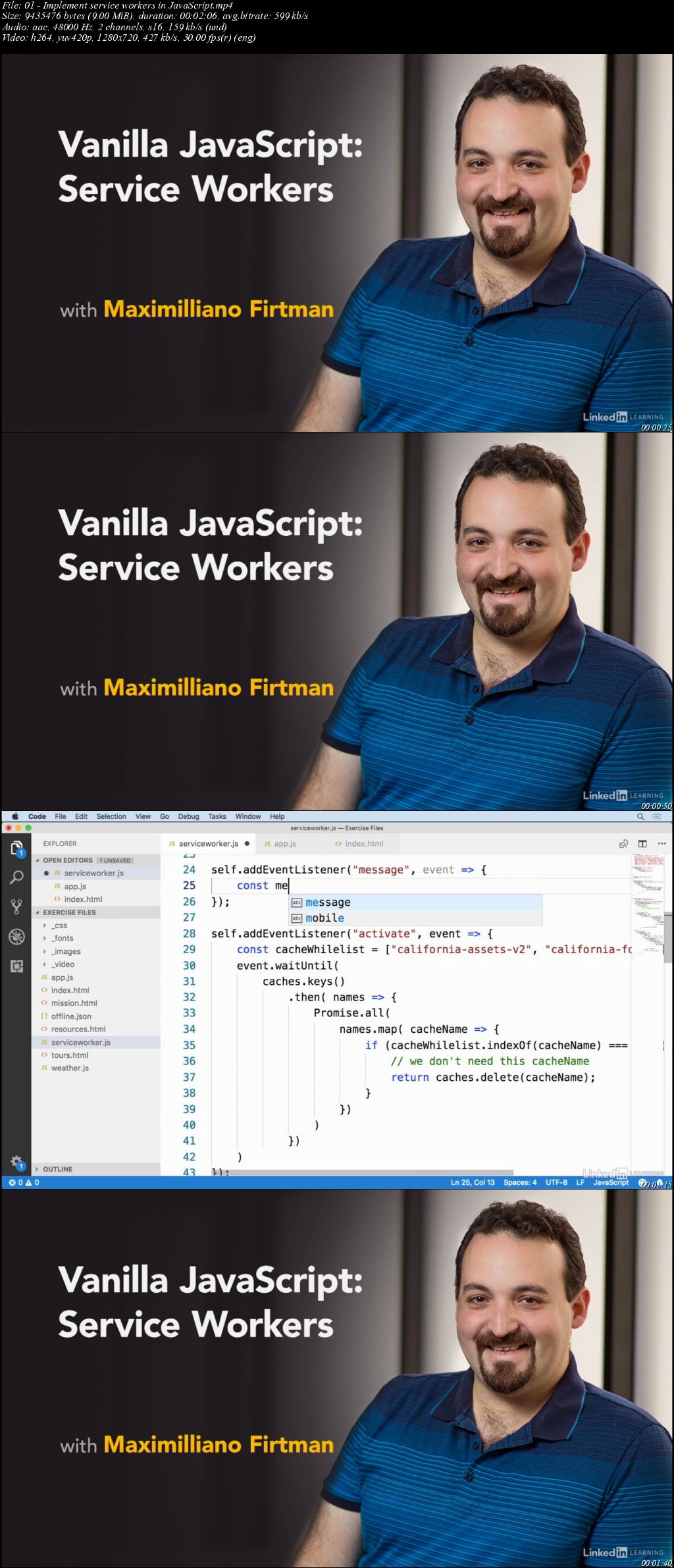This screenshot has width=674, height=1568.
Task: Open the View menu
Action: click(143, 816)
